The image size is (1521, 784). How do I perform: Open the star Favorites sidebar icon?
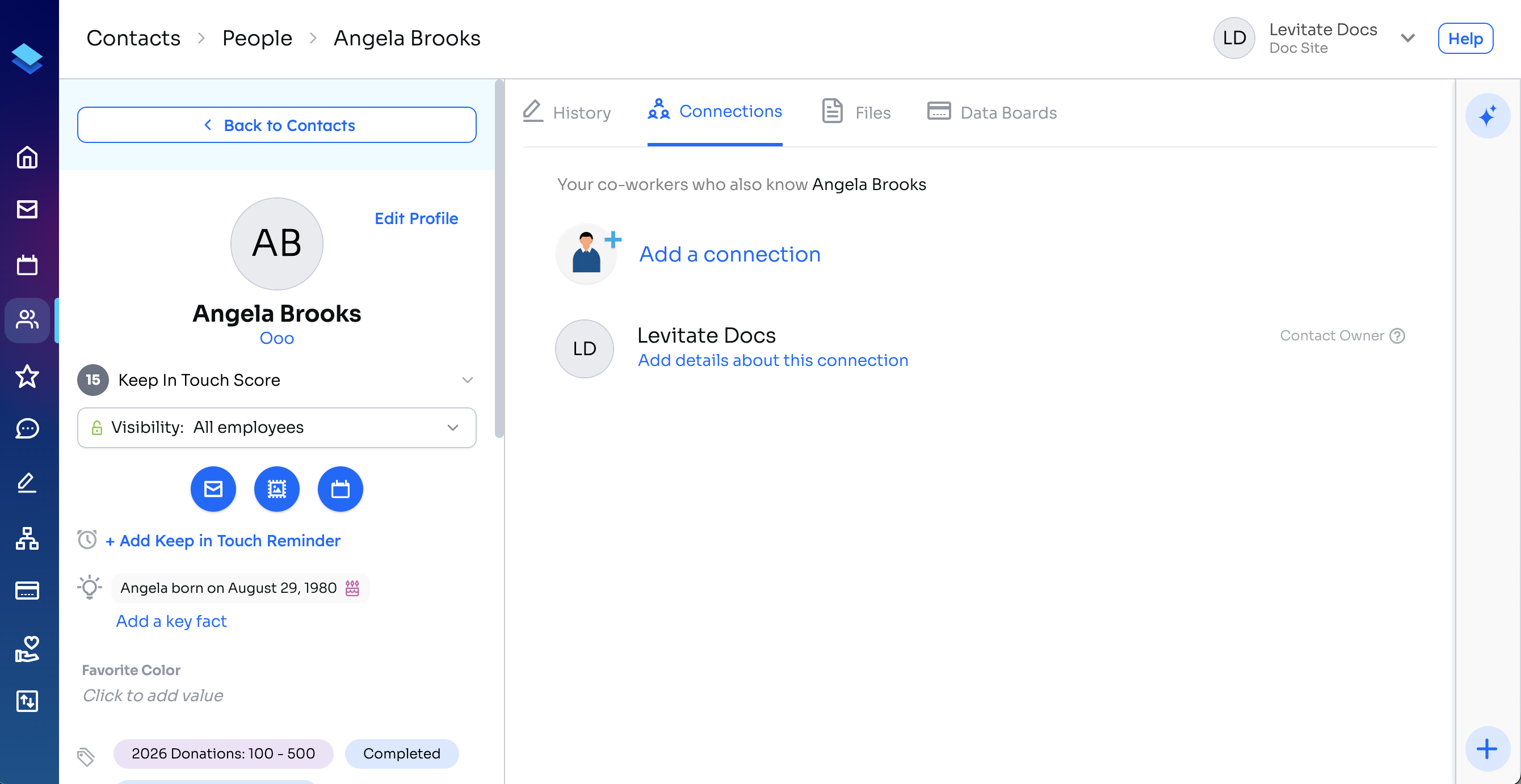tap(27, 376)
